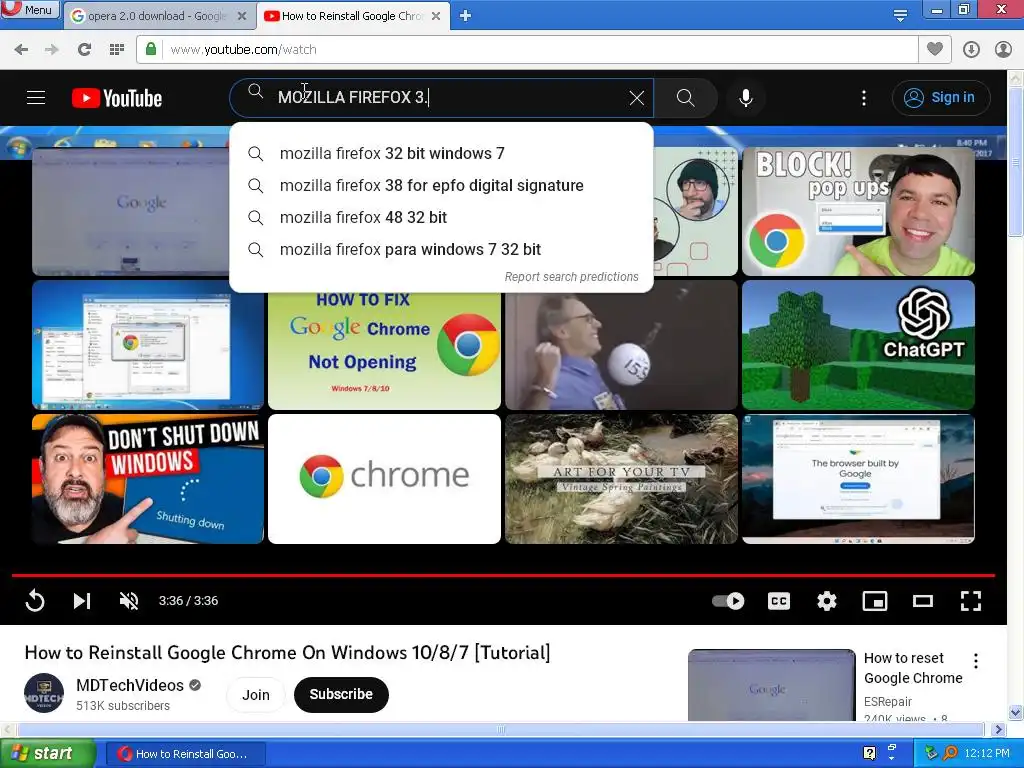This screenshot has width=1024, height=768.
Task: Choose suggestion mozilla firefox 48 32 bit
Action: [x=441, y=217]
